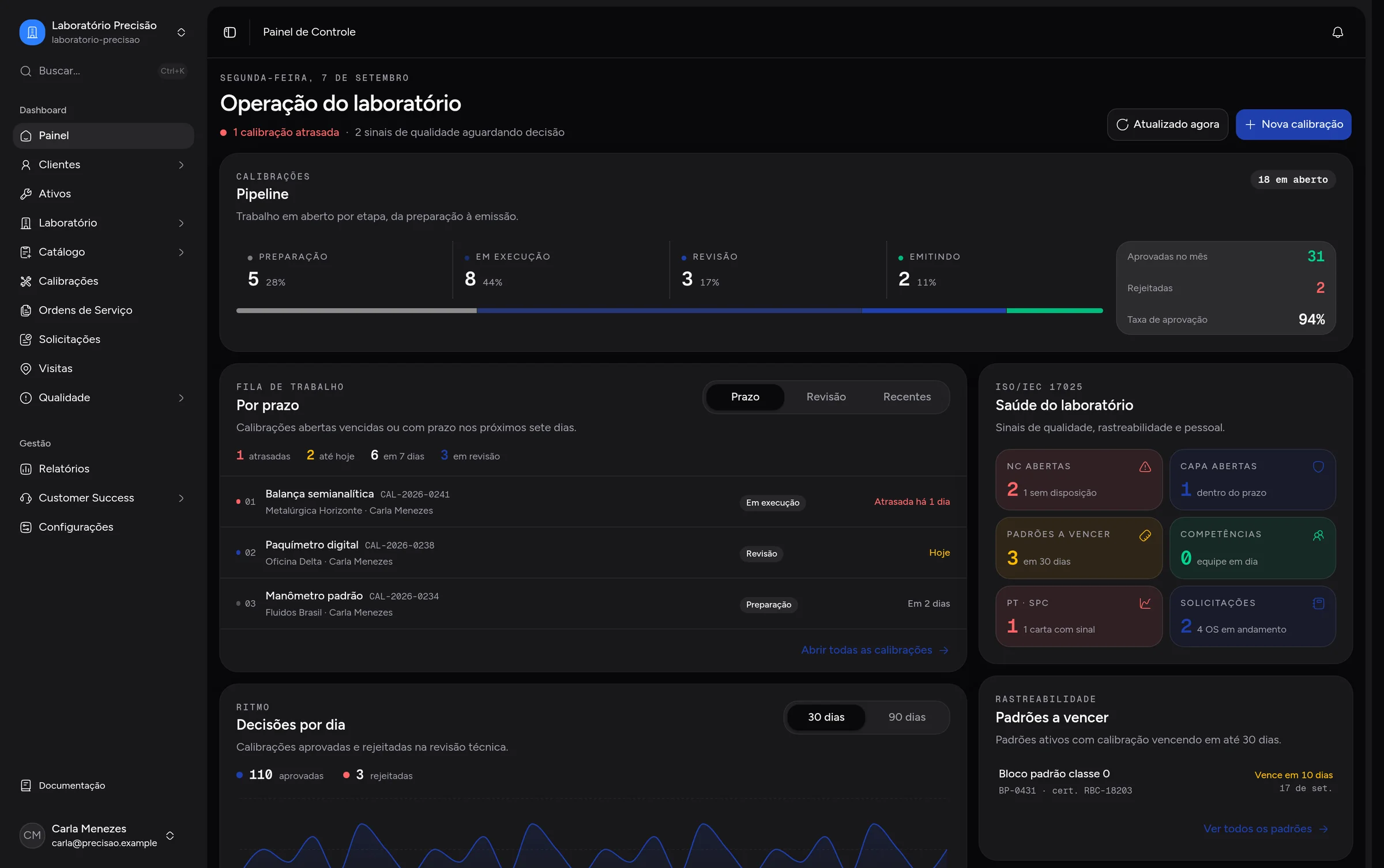Click the Buscar search field
The image size is (1384, 868).
103,71
